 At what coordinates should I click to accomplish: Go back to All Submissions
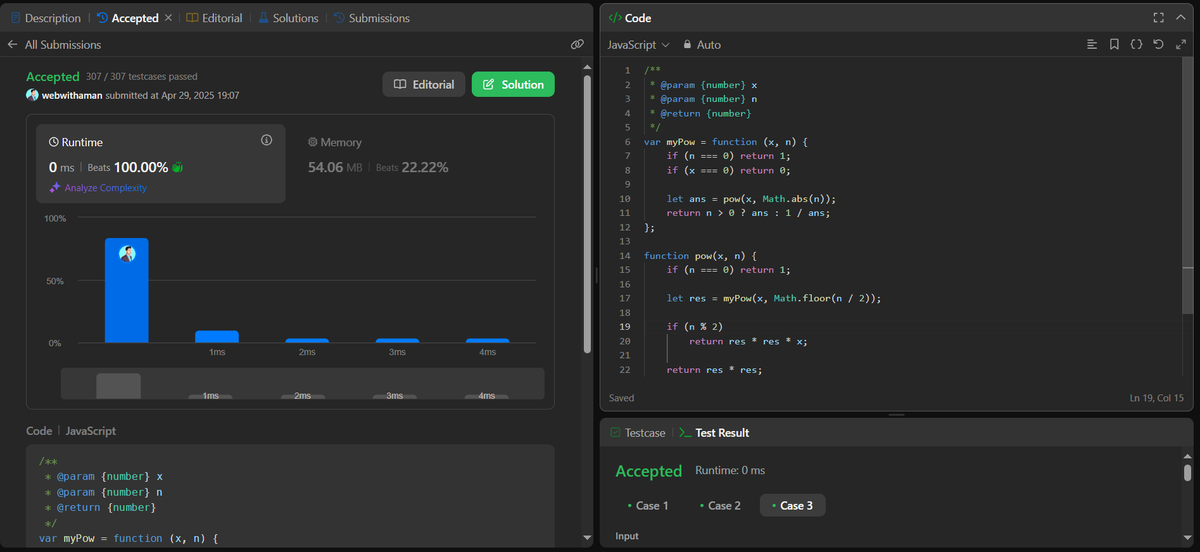pos(54,44)
